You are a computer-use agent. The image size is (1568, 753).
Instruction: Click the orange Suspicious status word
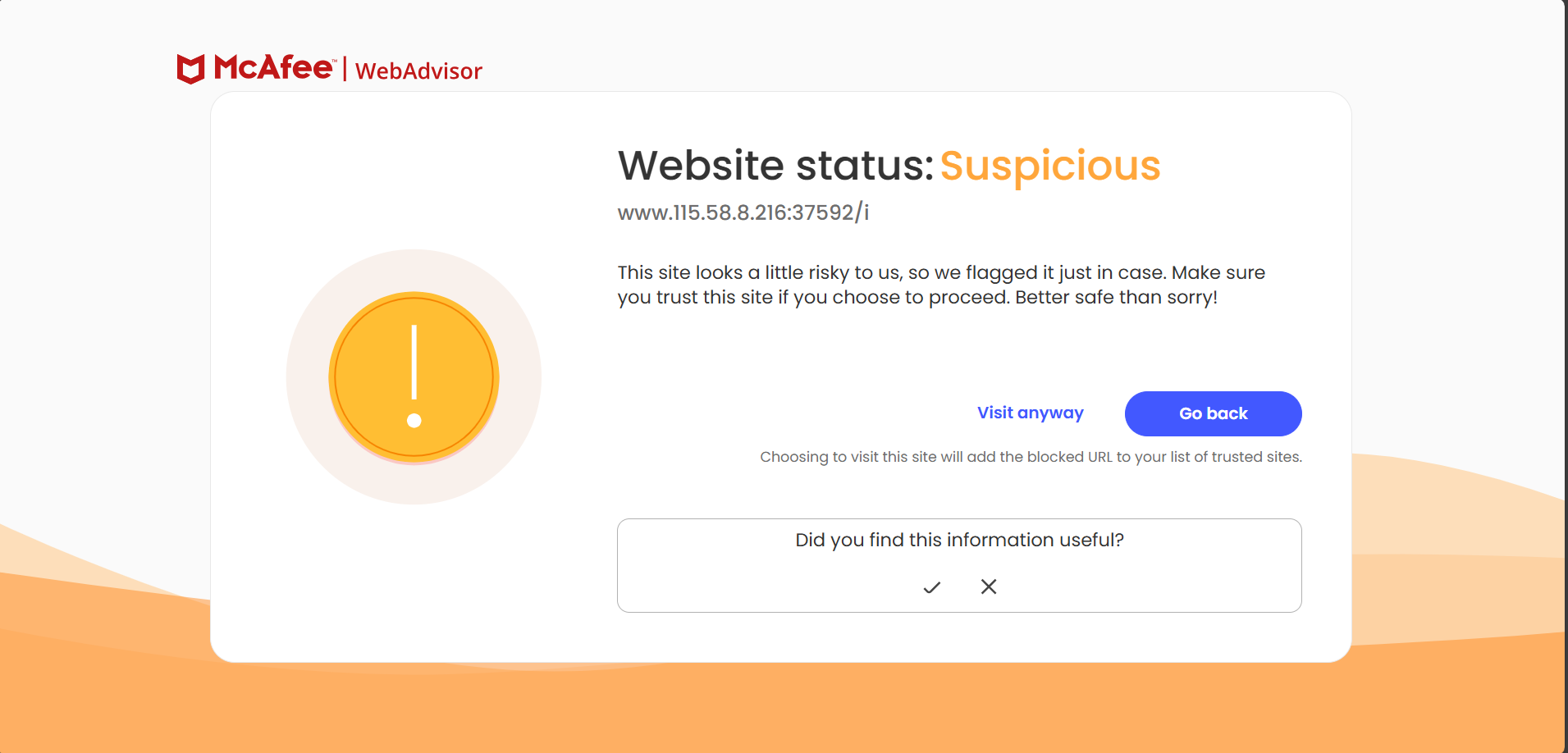tap(1049, 166)
